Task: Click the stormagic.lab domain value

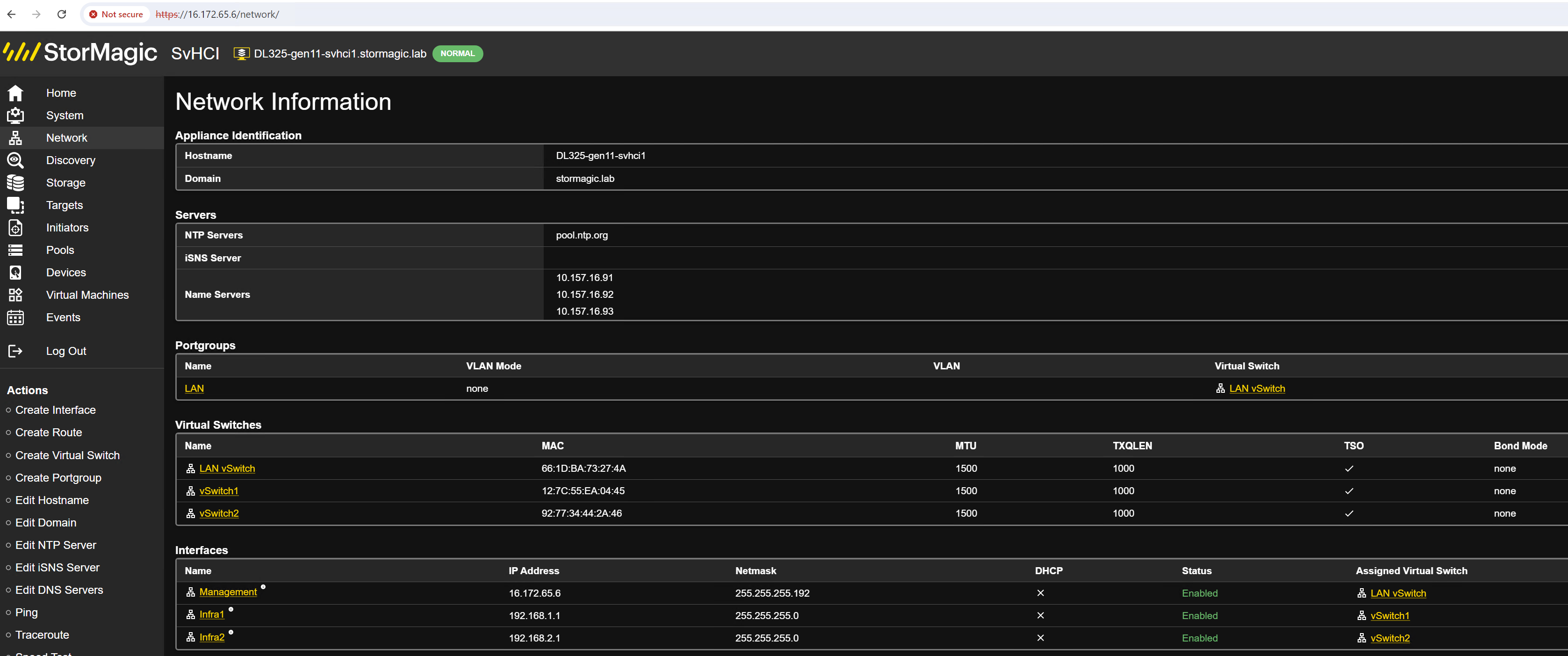Action: click(585, 179)
